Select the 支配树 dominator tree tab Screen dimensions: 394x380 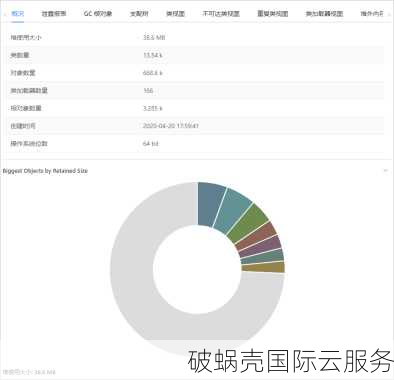[139, 14]
